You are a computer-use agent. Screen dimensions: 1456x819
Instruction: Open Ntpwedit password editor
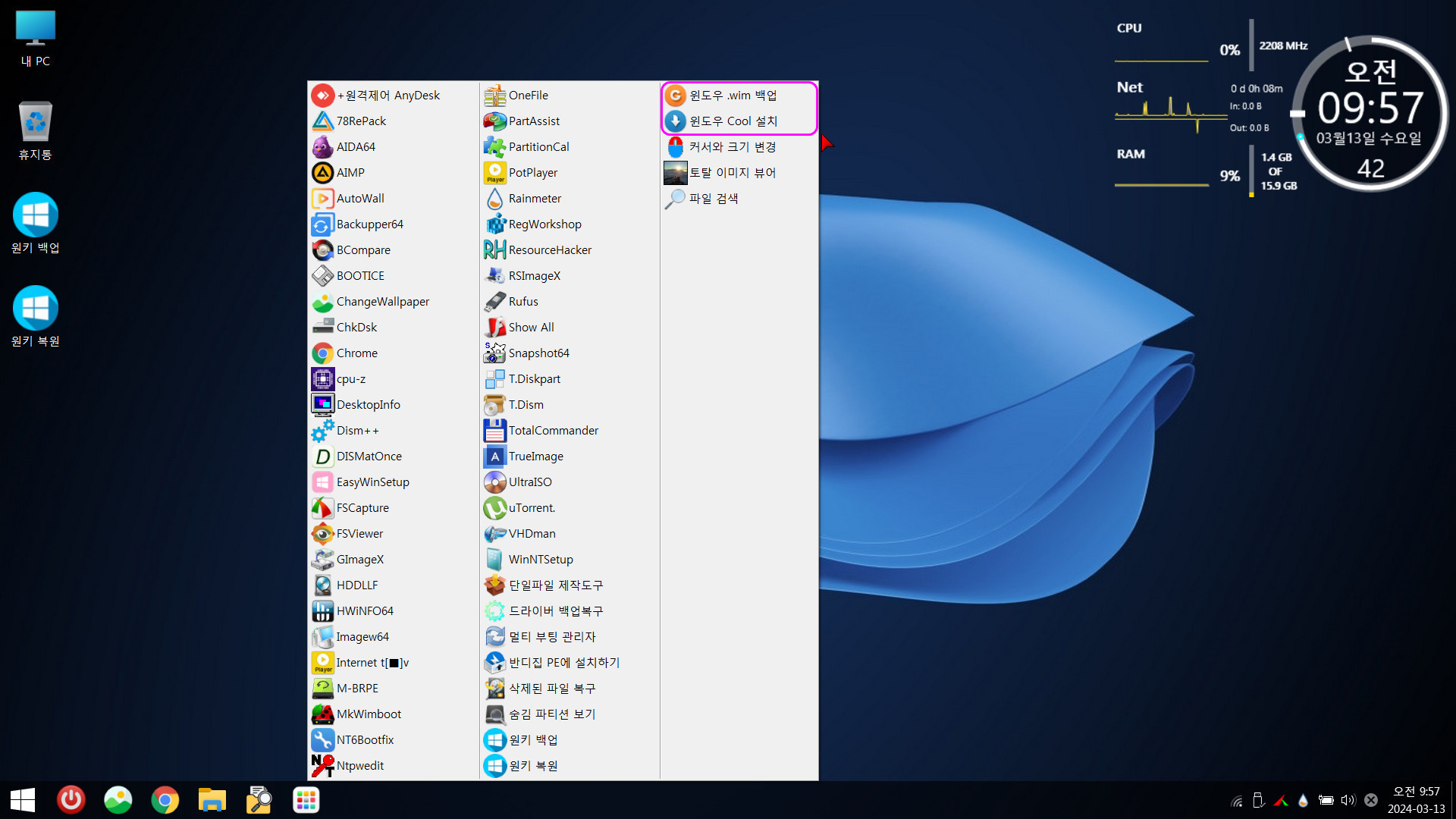[x=393, y=765]
